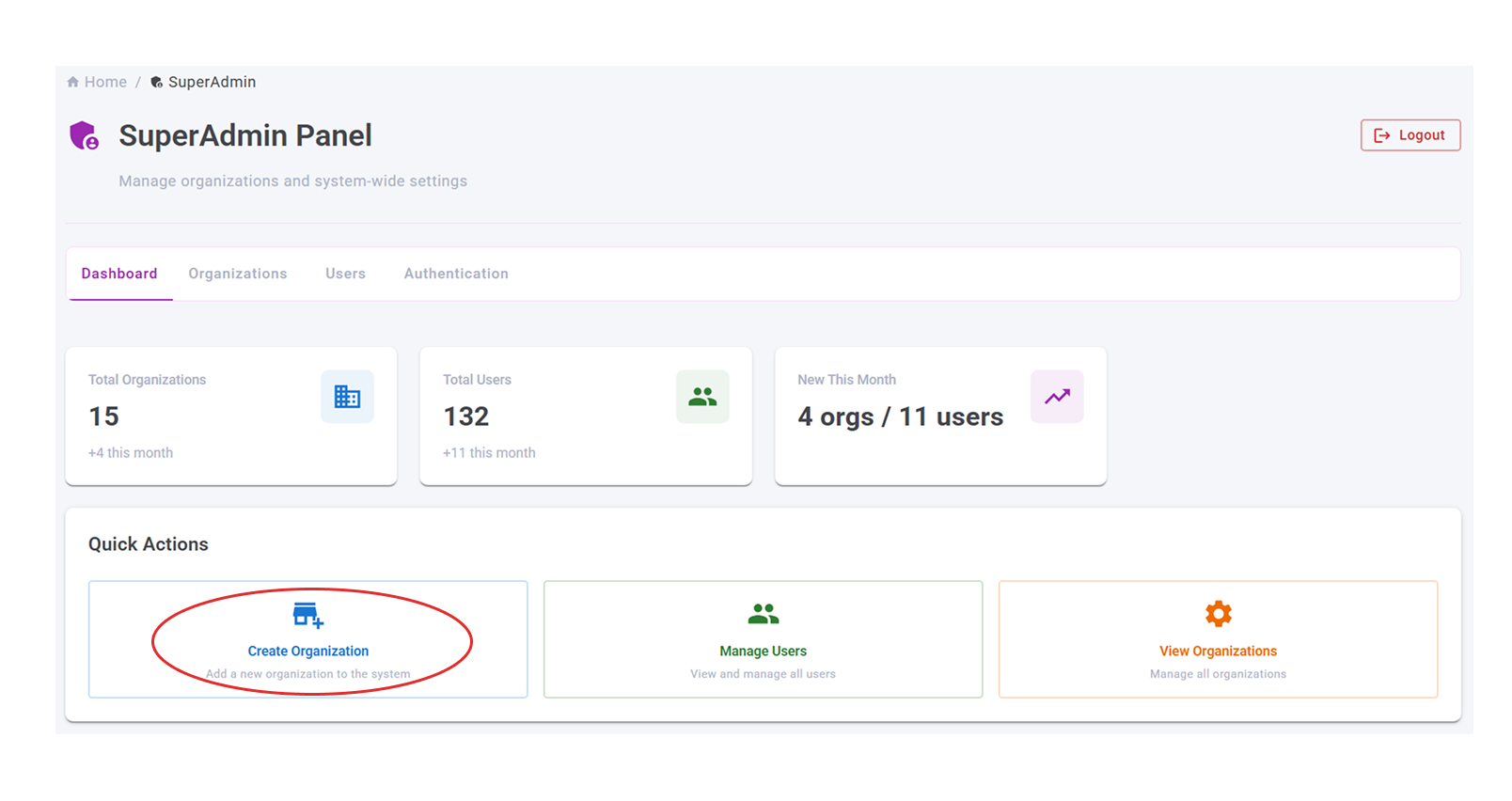The image size is (1512, 801).
Task: Click the green Total Users people icon
Action: [x=702, y=397]
